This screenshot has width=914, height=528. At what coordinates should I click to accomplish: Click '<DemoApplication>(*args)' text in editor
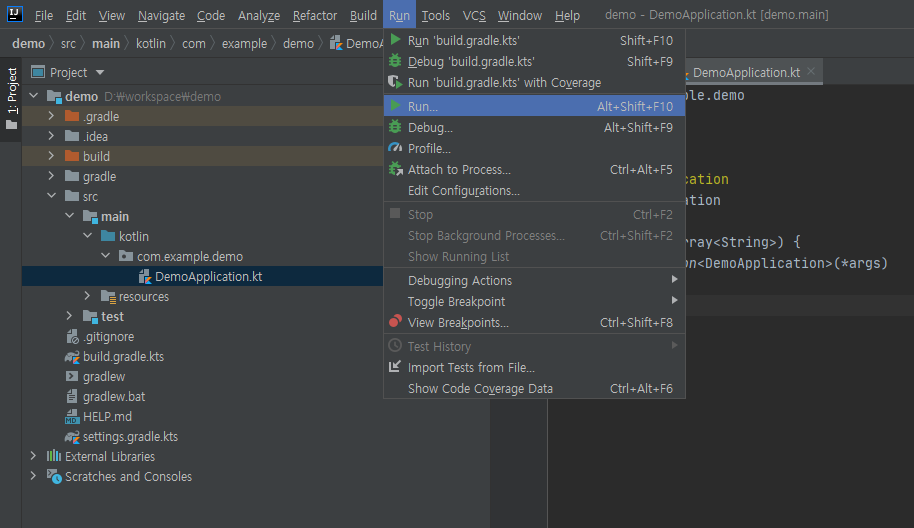click(x=792, y=263)
